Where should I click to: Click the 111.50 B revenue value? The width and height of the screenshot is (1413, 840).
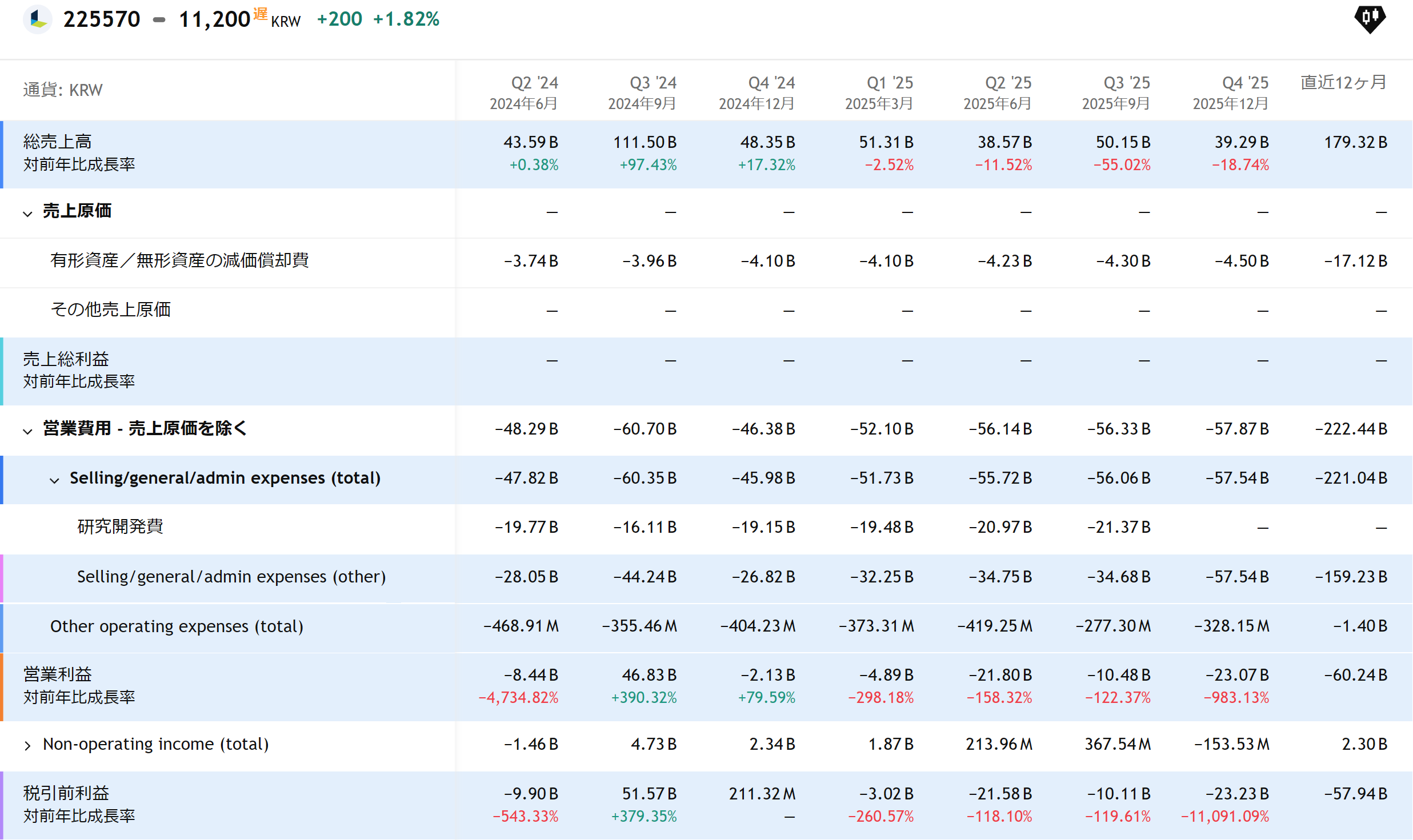[645, 142]
